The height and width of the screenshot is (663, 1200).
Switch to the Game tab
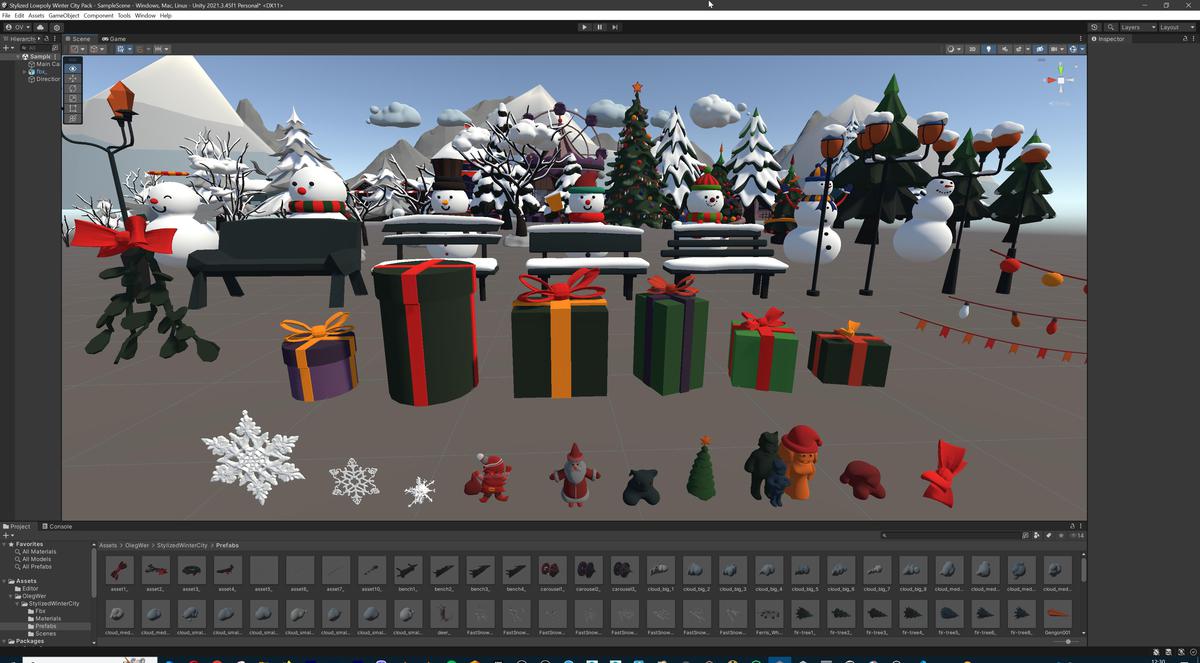pyautogui.click(x=113, y=39)
